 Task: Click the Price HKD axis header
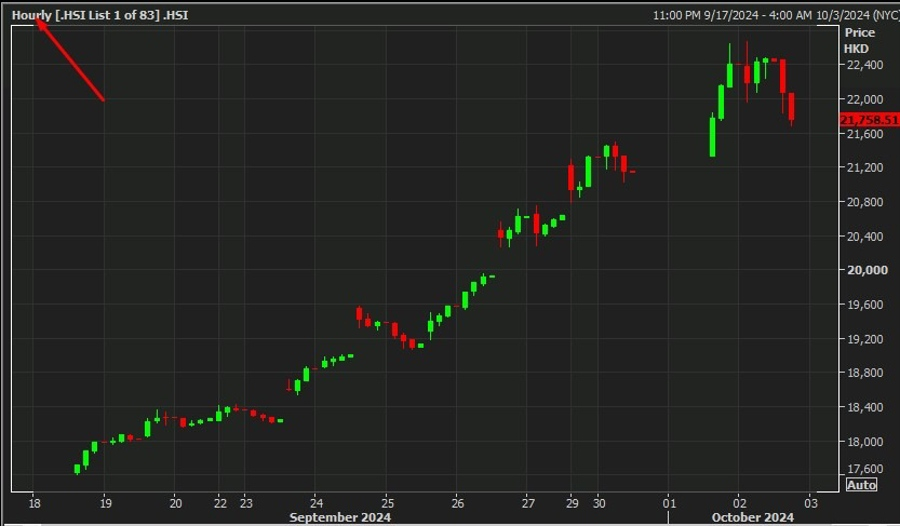[859, 40]
